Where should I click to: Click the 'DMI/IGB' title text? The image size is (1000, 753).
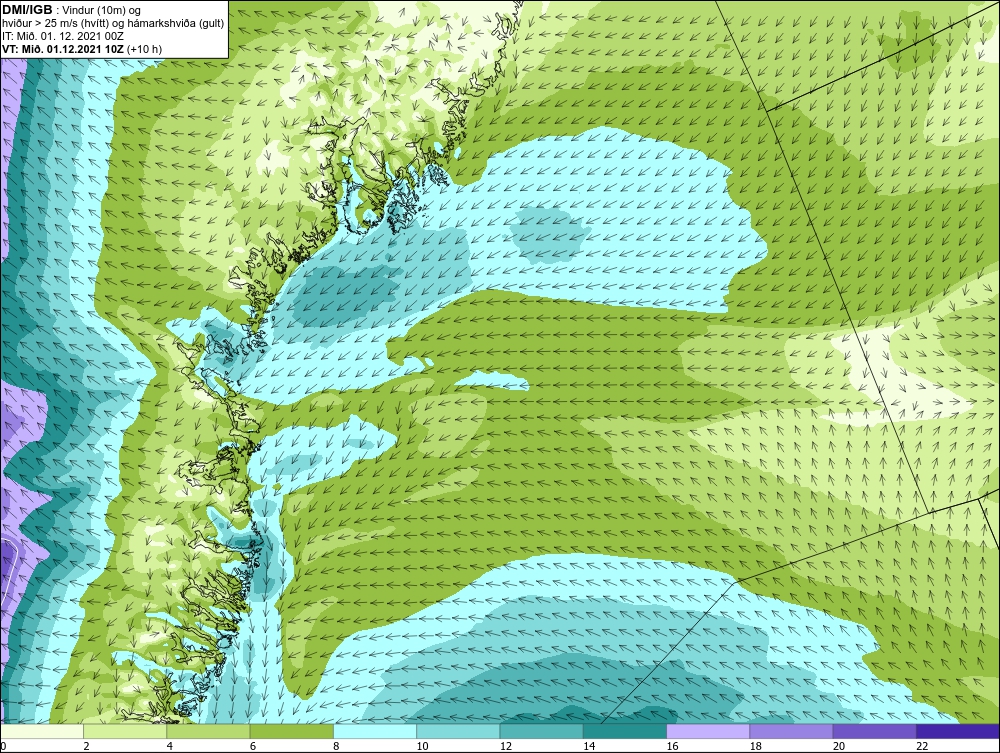27,10
